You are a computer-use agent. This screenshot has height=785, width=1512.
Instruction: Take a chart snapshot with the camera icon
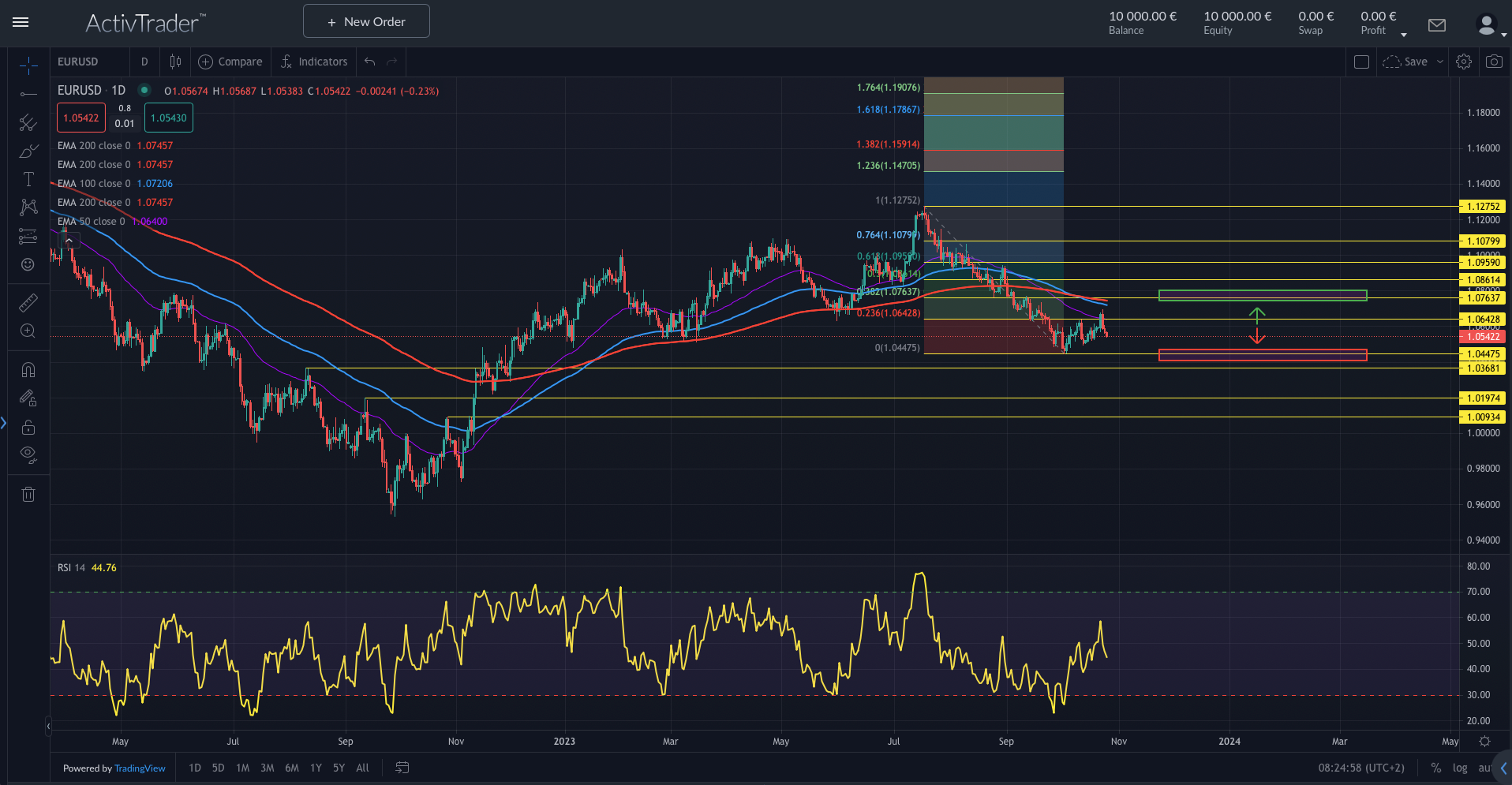pos(1493,62)
